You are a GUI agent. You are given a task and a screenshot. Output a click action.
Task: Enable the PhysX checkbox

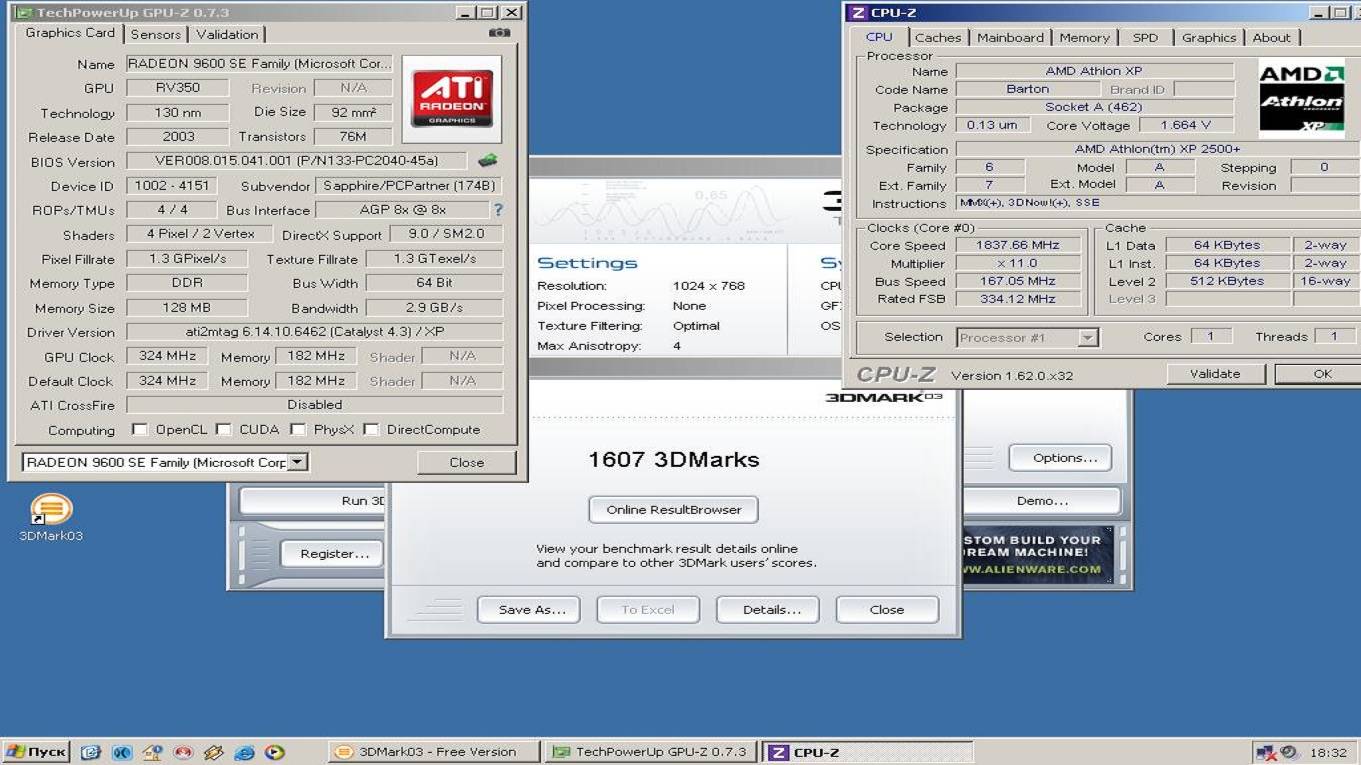pos(297,430)
